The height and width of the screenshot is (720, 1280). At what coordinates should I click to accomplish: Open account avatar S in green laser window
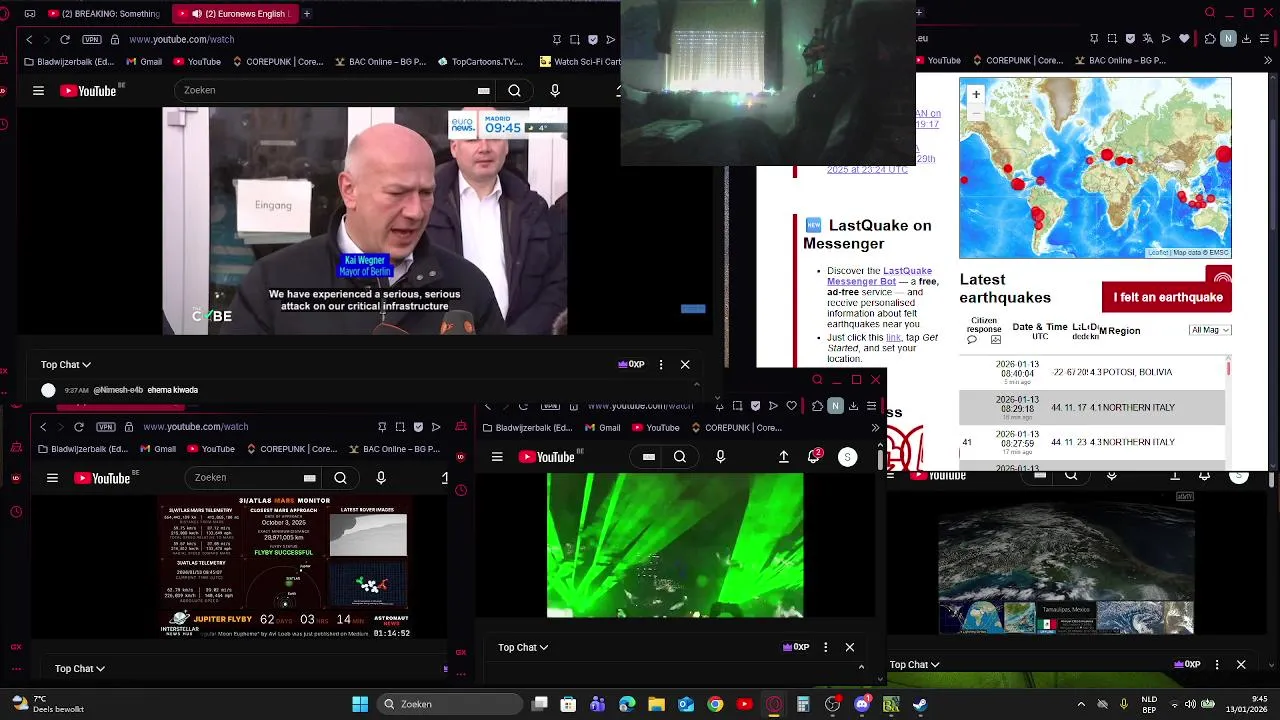[847, 457]
